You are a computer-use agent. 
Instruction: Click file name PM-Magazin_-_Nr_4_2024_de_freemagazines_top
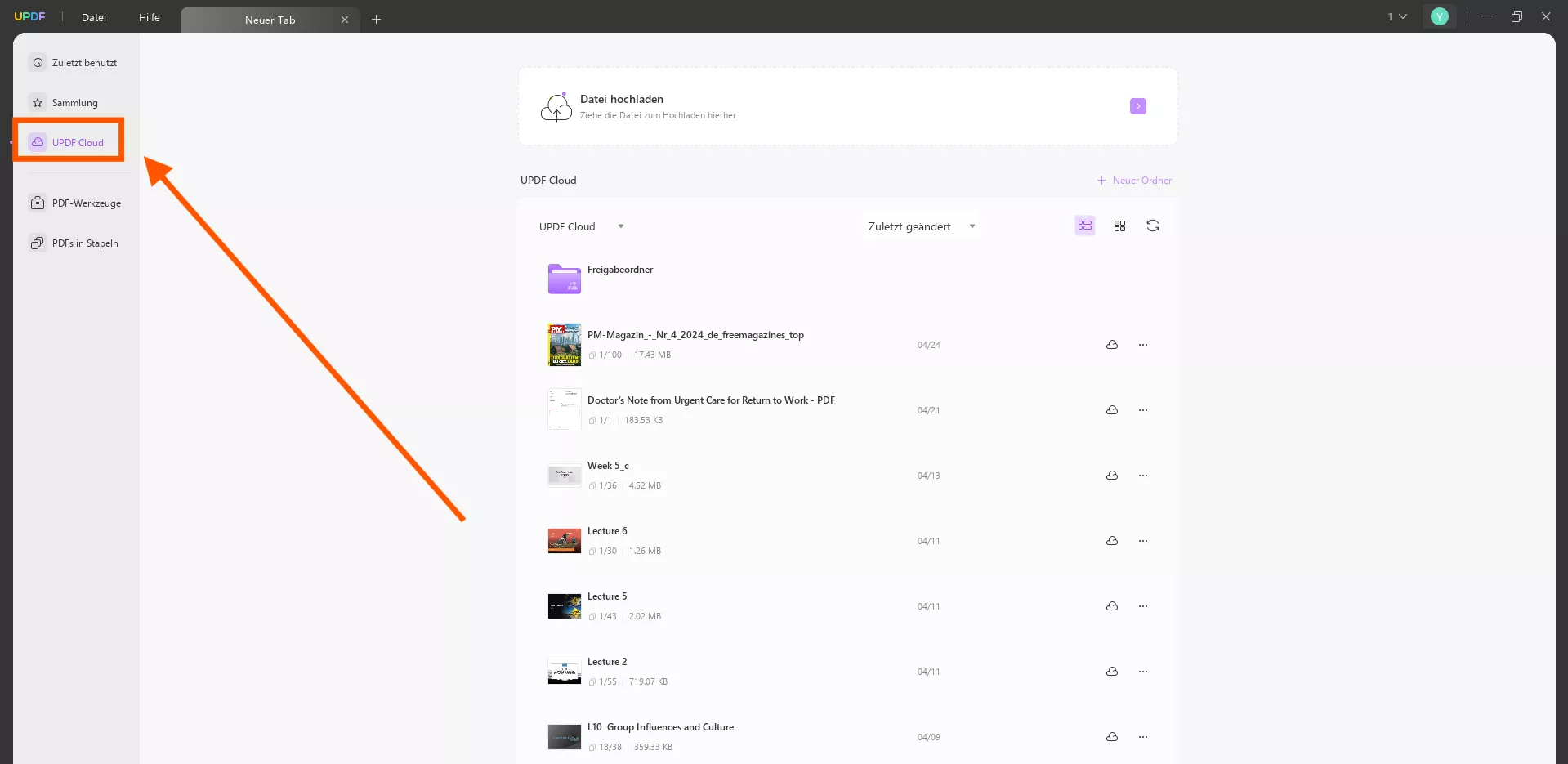click(x=695, y=335)
